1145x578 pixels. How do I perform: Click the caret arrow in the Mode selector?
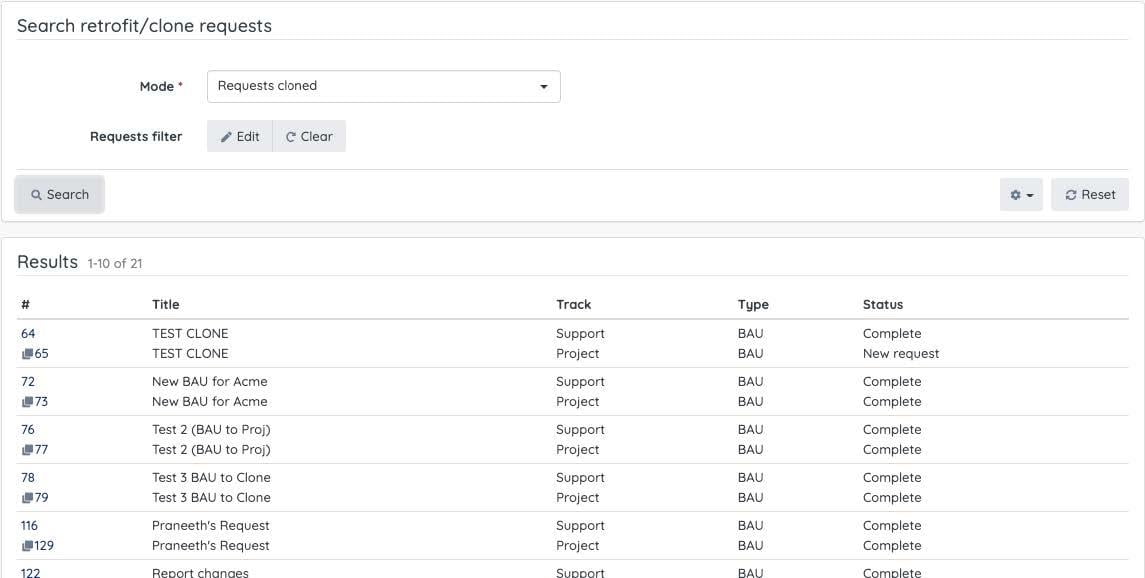click(x=543, y=86)
